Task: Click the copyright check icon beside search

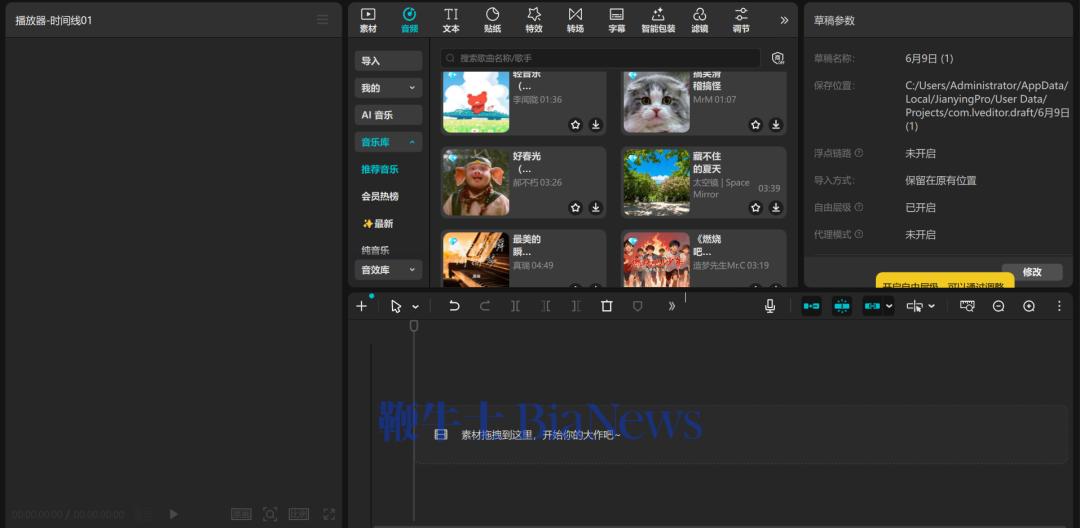Action: click(778, 59)
